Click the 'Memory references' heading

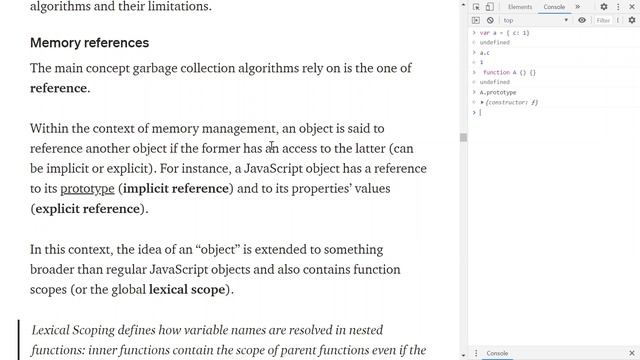89,43
